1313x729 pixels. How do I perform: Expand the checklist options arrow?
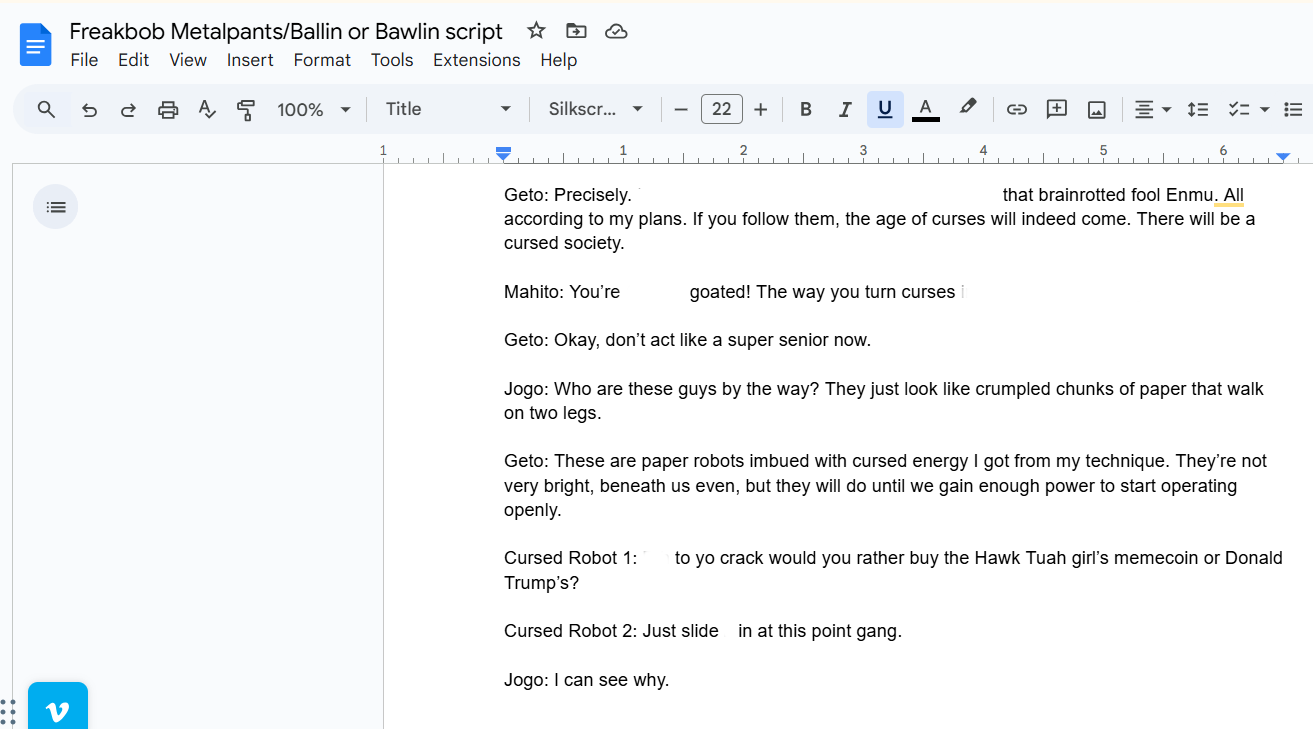pos(1264,110)
